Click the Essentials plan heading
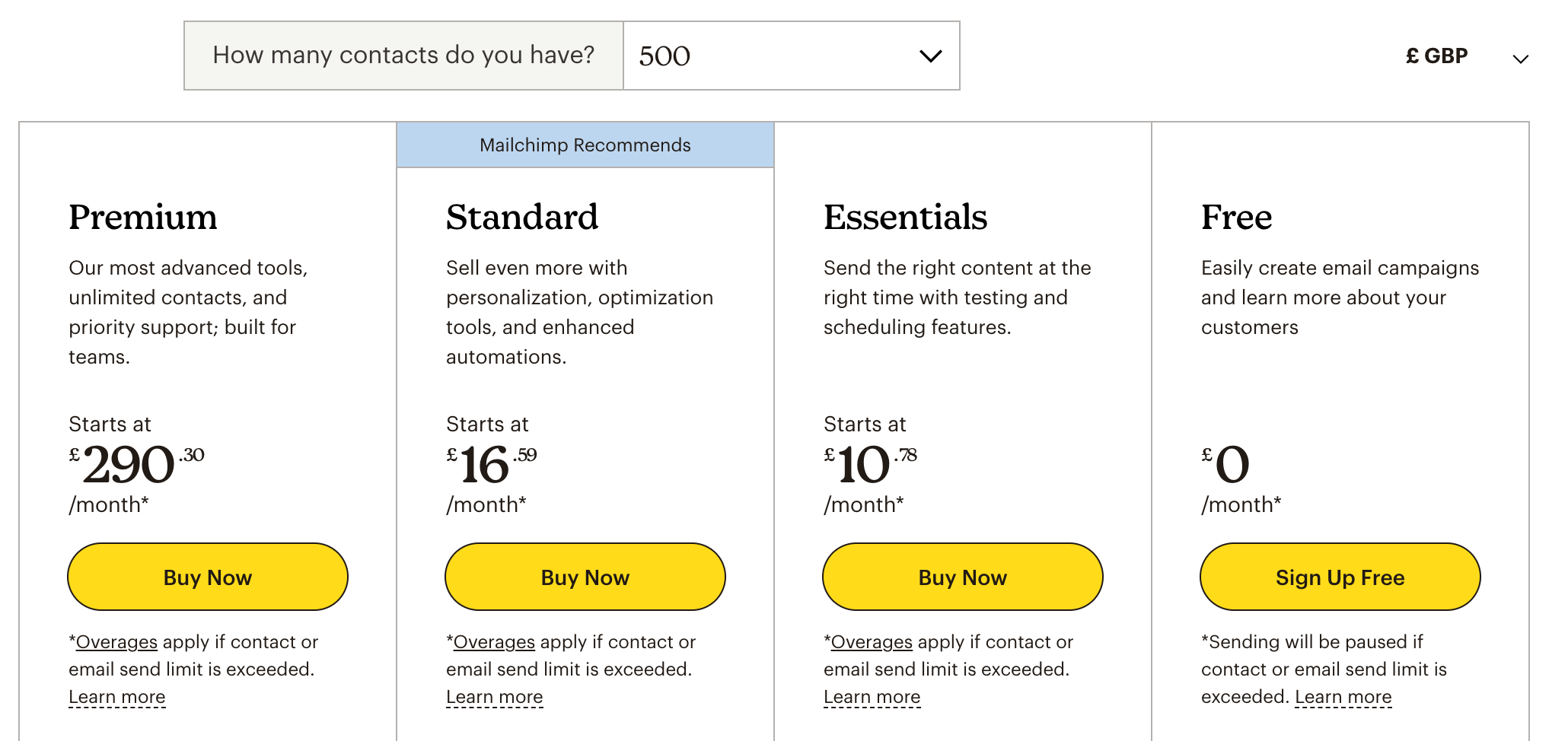Screen dimensions: 1568x741 tap(906, 218)
